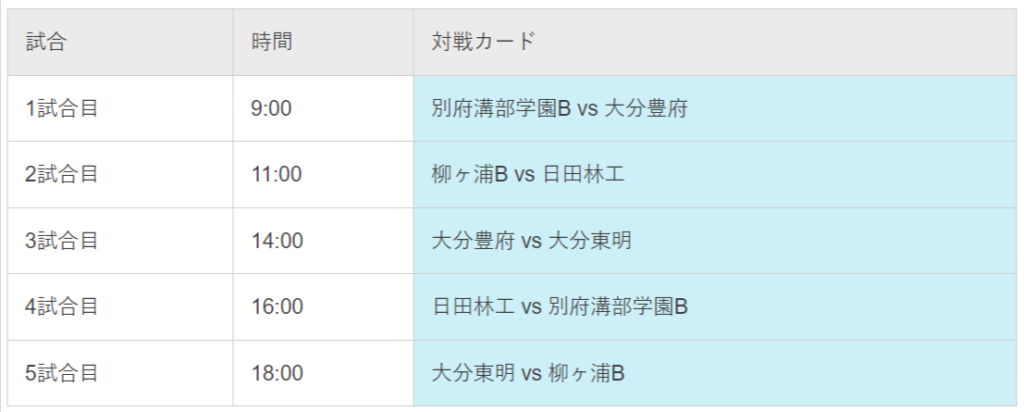Click the 9:00 time cell

(323, 108)
